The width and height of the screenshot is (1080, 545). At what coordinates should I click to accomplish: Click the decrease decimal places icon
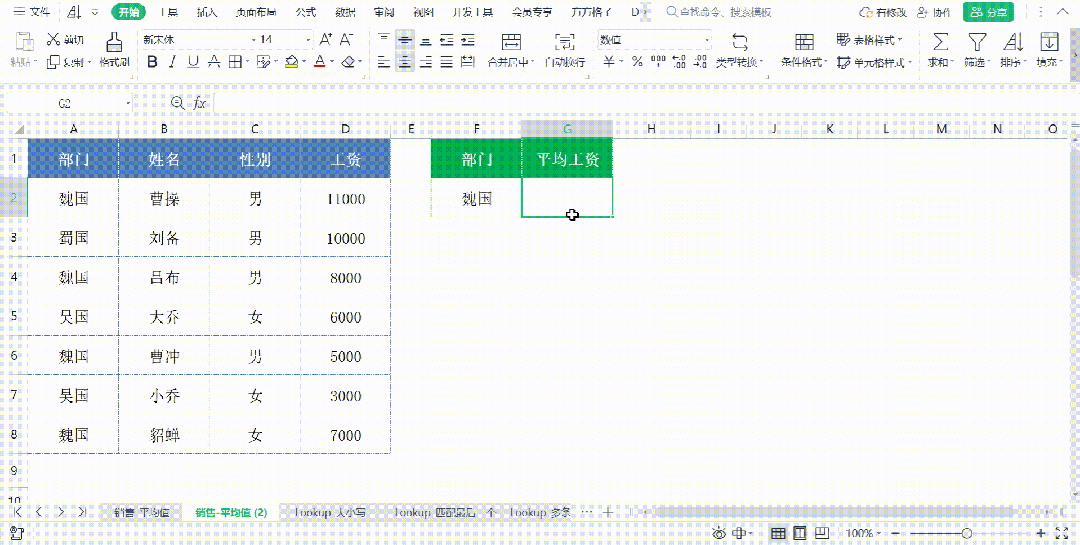tap(700, 62)
